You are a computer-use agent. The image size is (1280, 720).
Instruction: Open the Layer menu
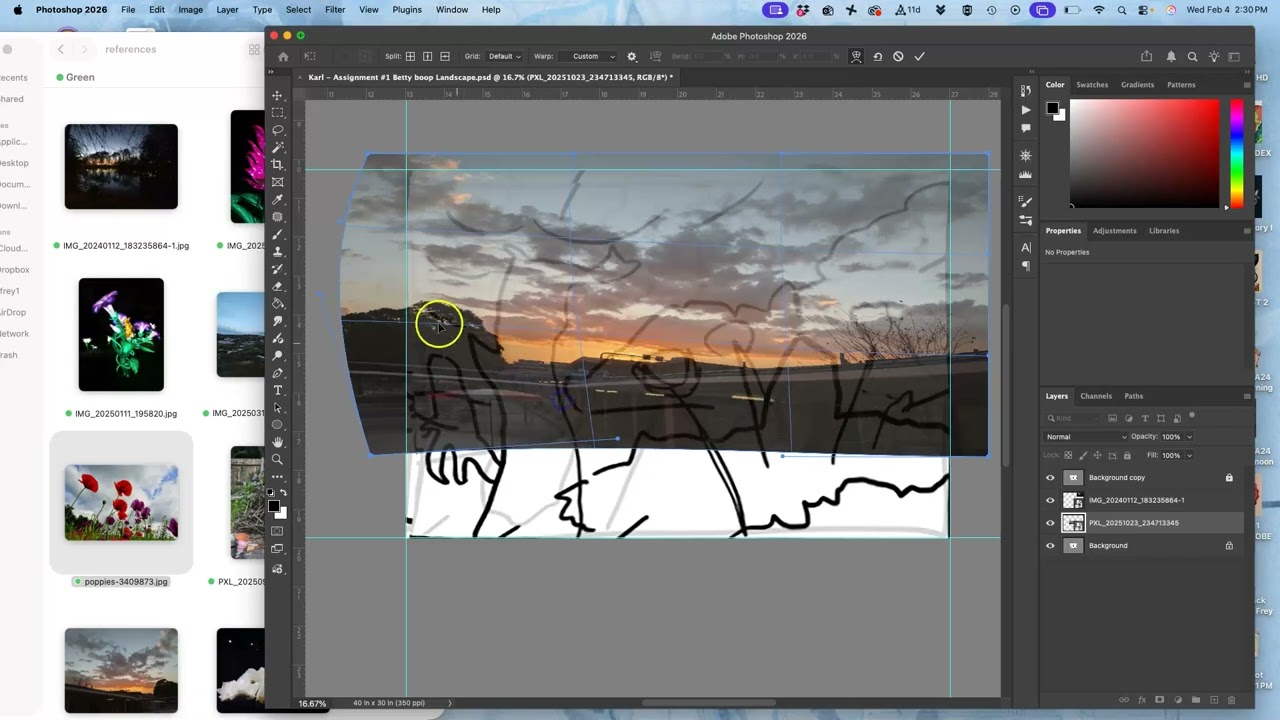tap(227, 10)
